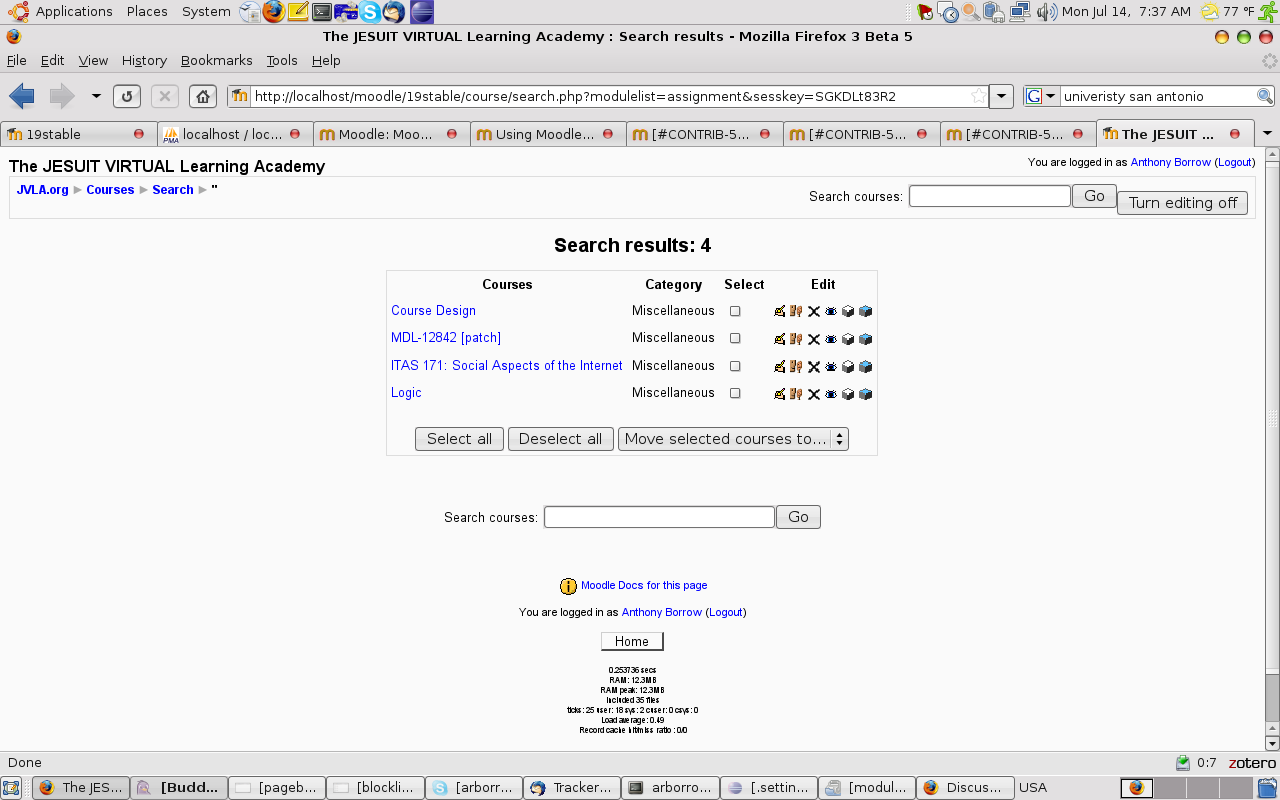Switch to the localhost phpMyAdmin tab

[235, 134]
